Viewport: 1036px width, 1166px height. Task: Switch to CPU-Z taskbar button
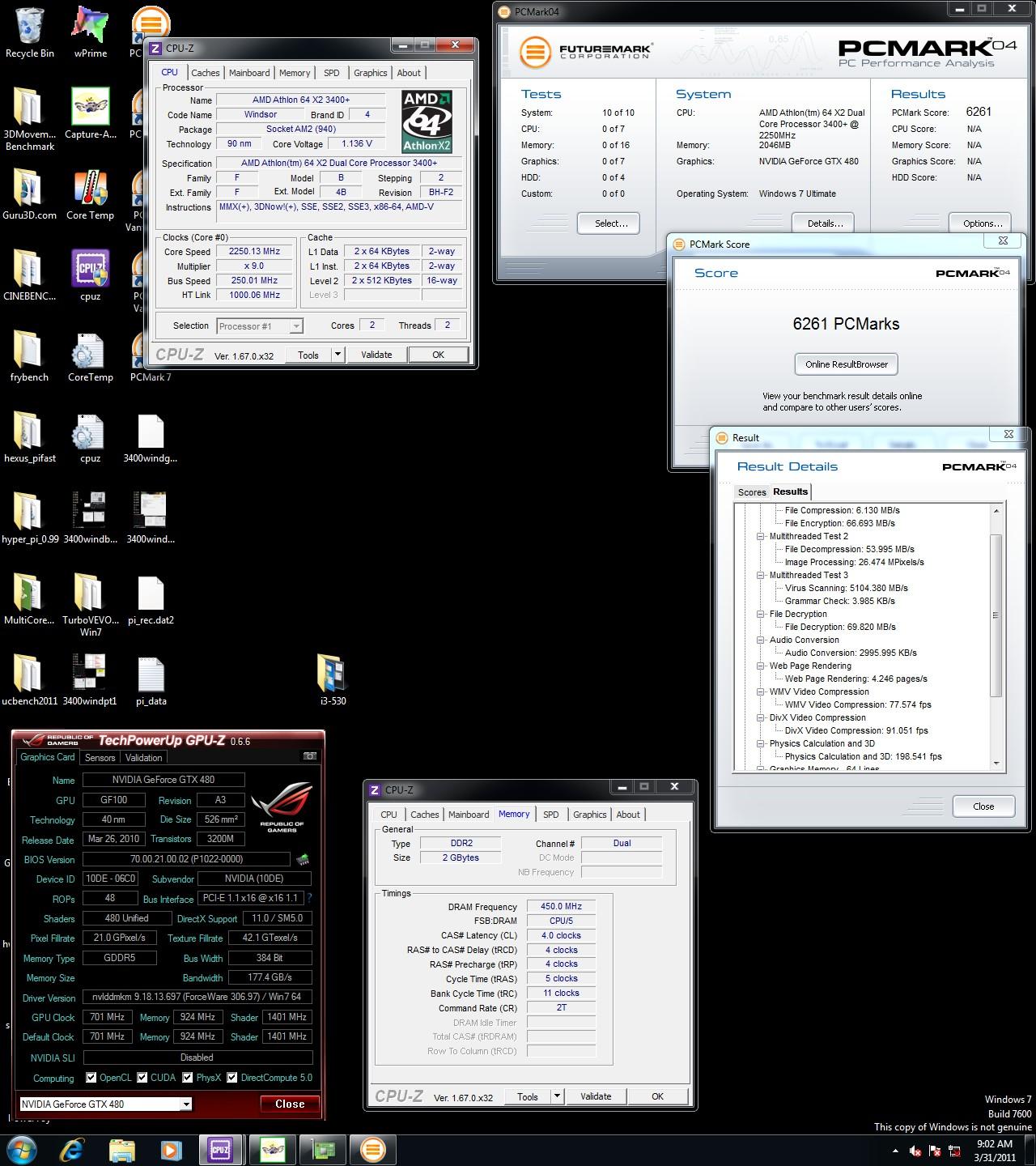[x=220, y=1149]
